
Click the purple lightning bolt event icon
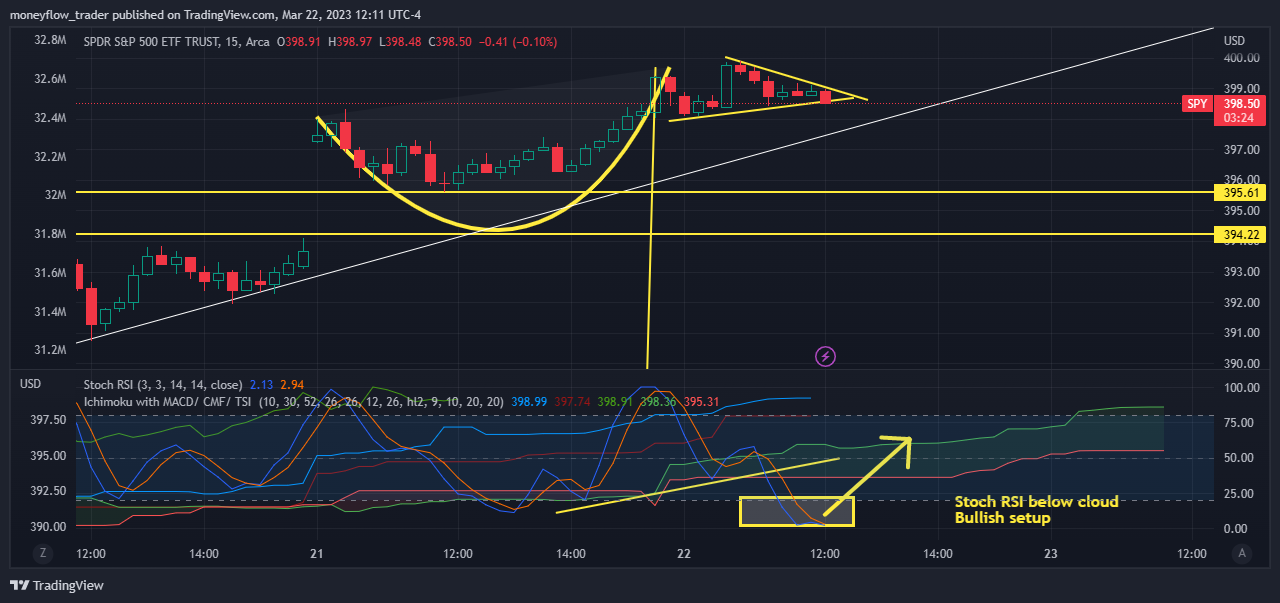[826, 355]
